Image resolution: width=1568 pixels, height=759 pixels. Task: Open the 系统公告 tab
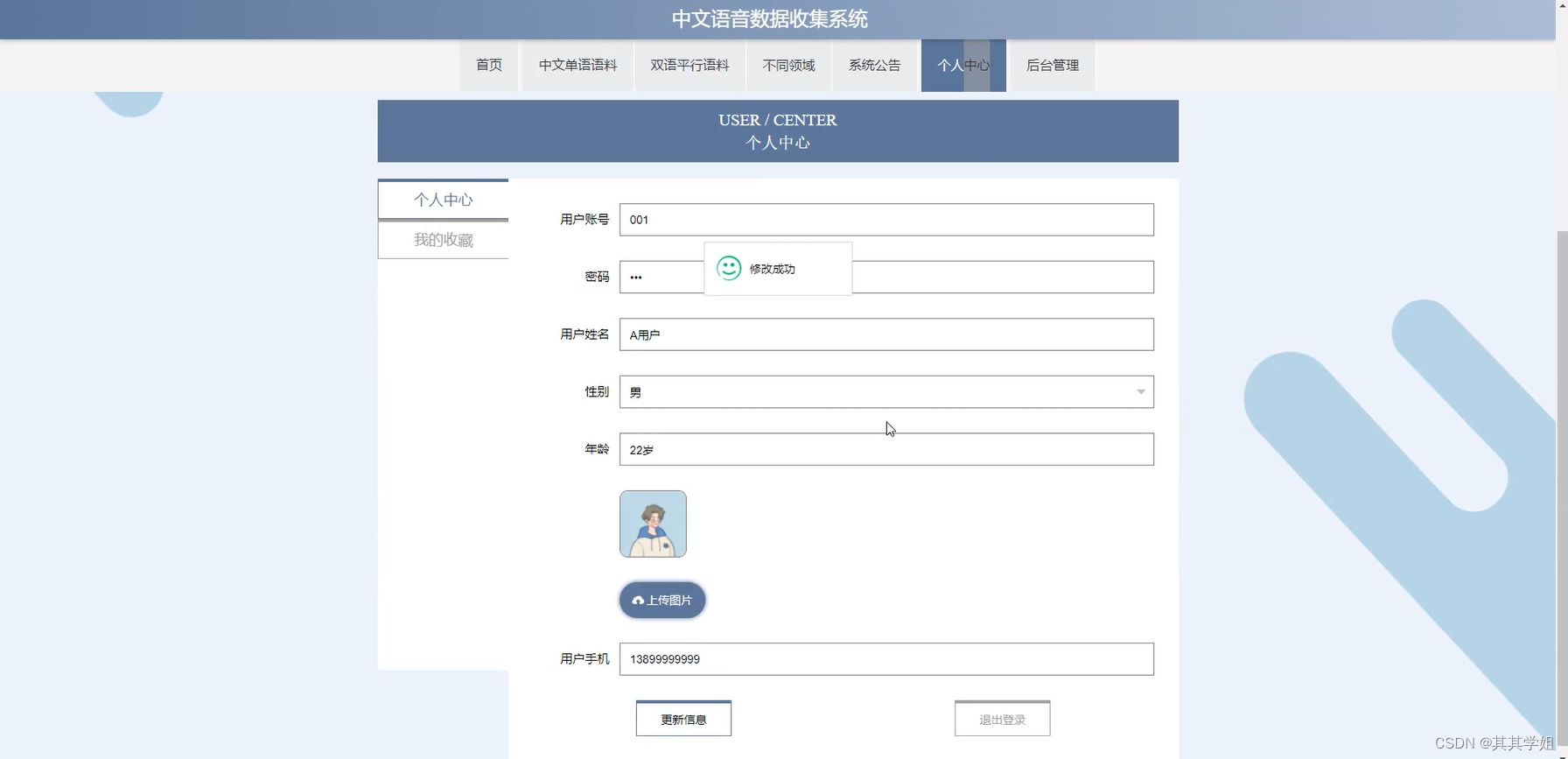(x=874, y=66)
